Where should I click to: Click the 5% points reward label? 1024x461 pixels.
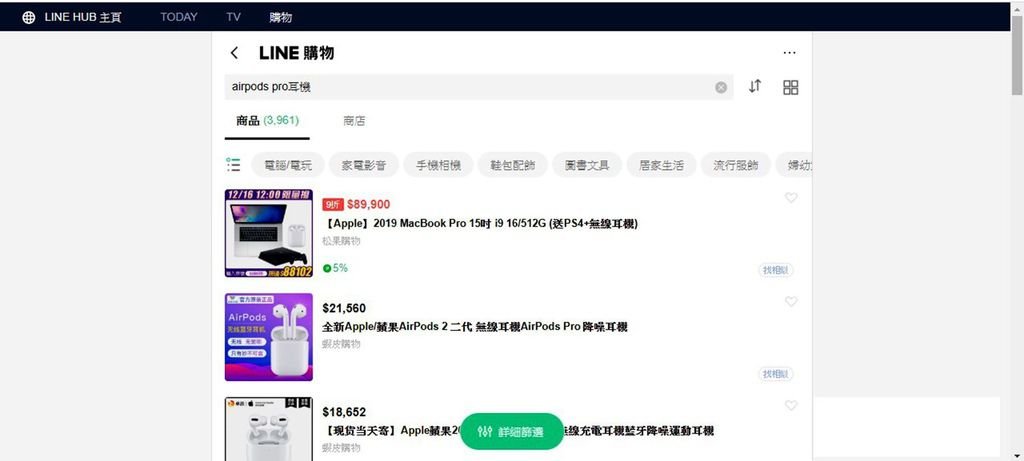(x=335, y=268)
